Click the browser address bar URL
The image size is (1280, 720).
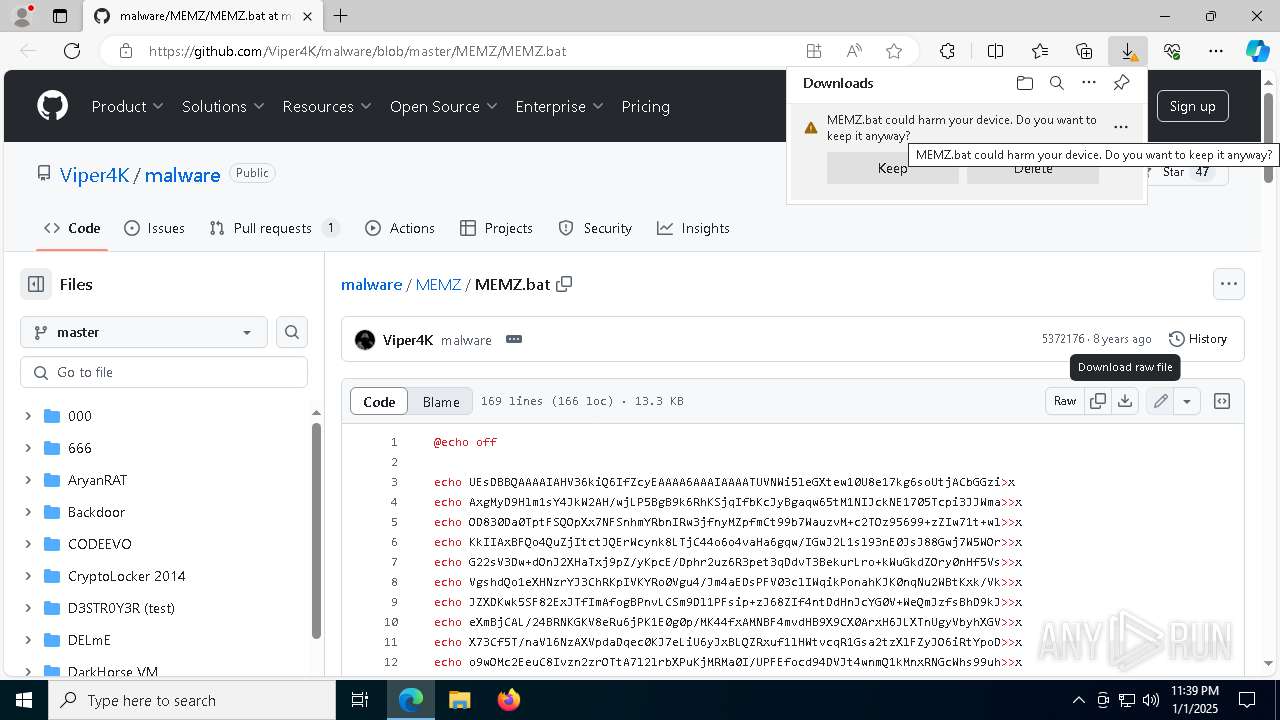(x=358, y=51)
